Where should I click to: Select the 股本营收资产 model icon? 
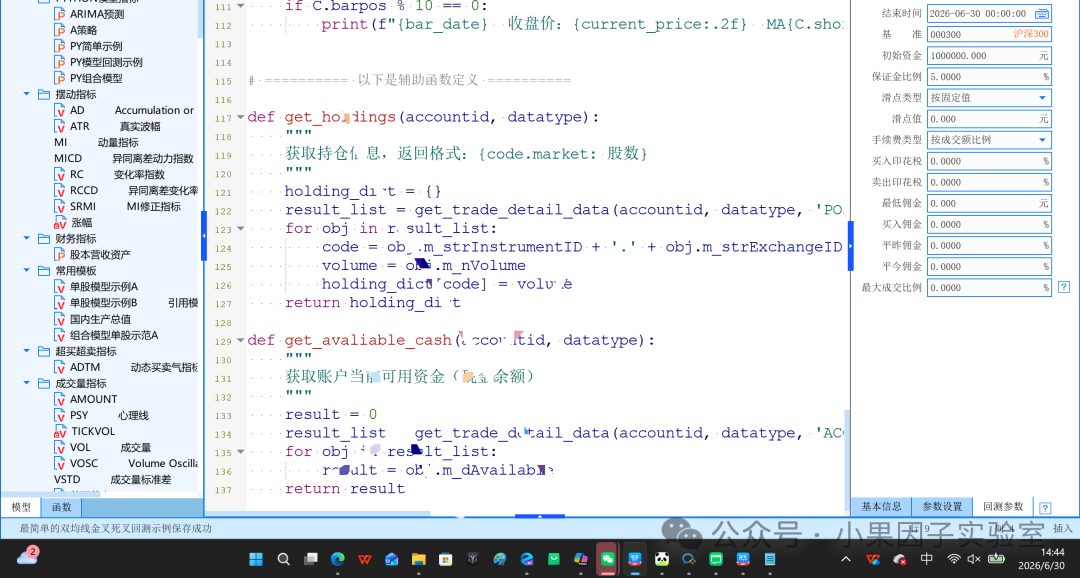pyautogui.click(x=60, y=255)
